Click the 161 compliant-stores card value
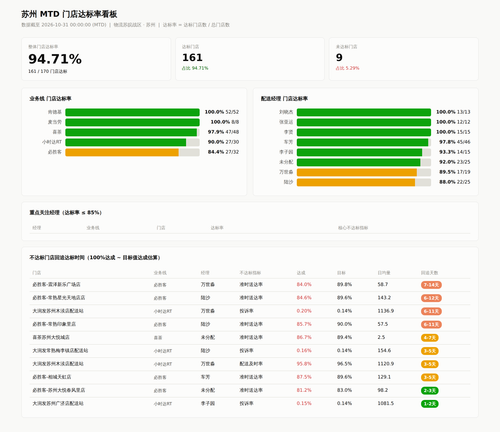The height and width of the screenshot is (432, 500). (192, 58)
